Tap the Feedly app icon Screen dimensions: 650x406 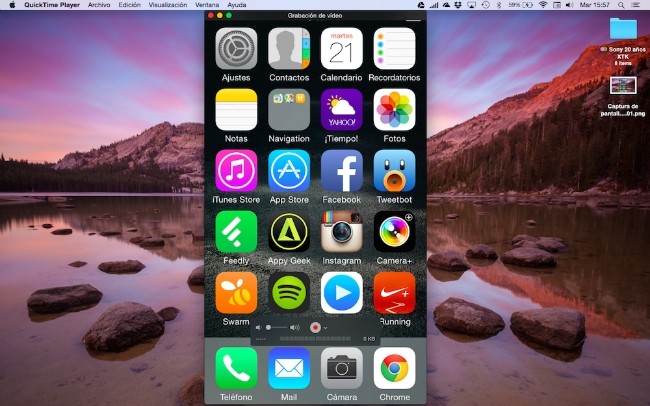pos(236,232)
